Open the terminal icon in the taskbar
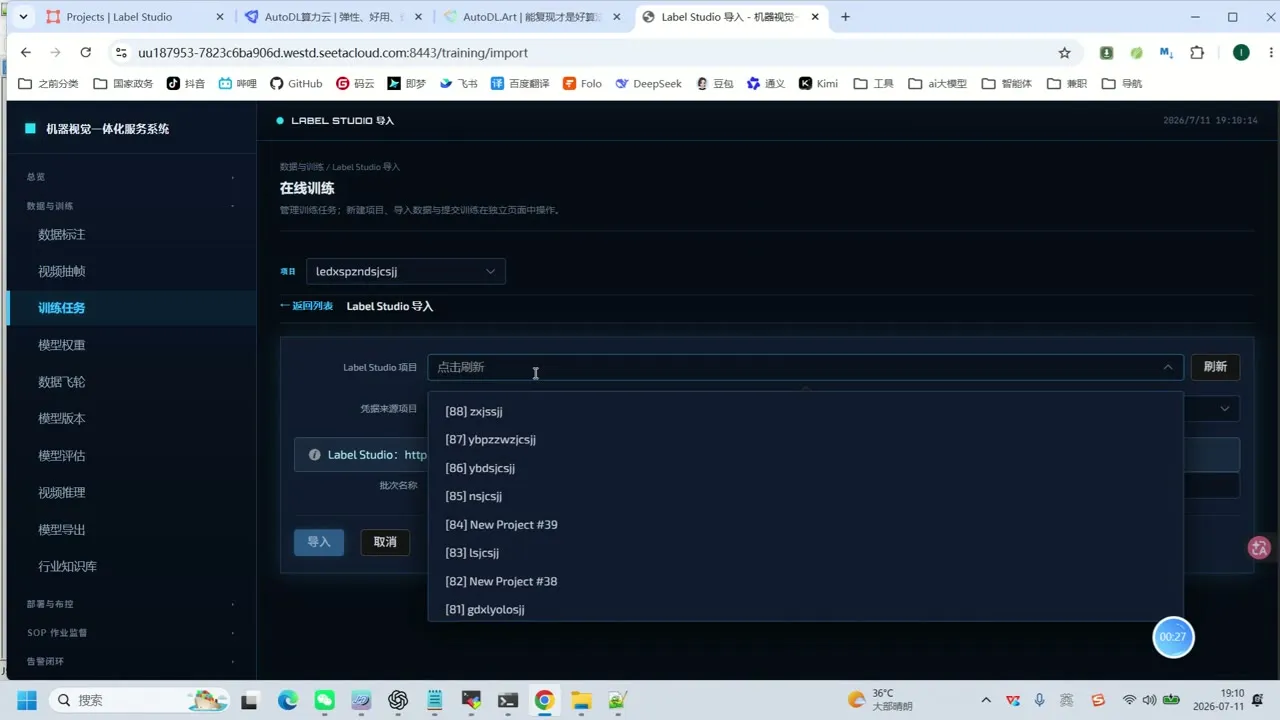Image resolution: width=1280 pixels, height=720 pixels. coord(508,700)
